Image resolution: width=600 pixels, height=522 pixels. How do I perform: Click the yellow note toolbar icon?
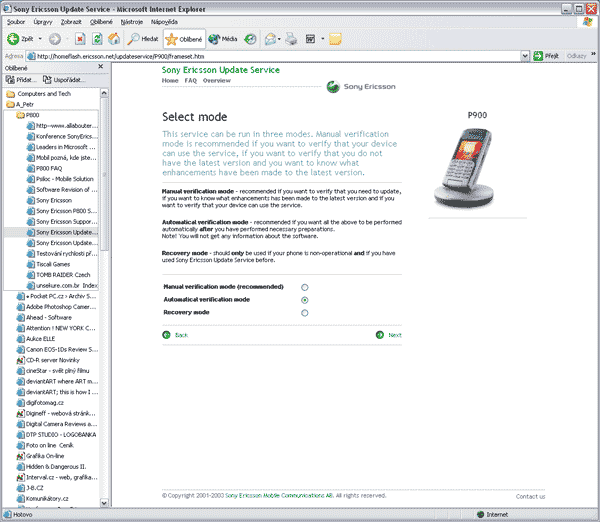(335, 39)
